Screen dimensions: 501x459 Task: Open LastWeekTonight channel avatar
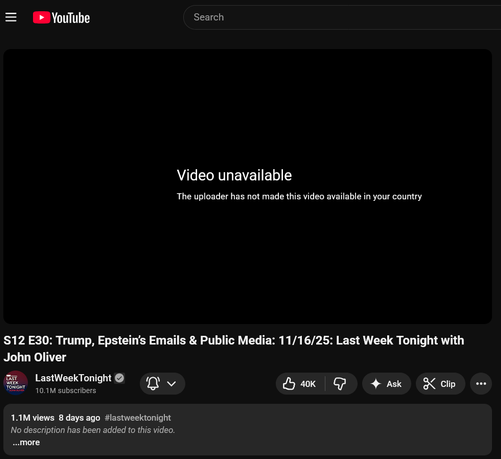[15, 383]
